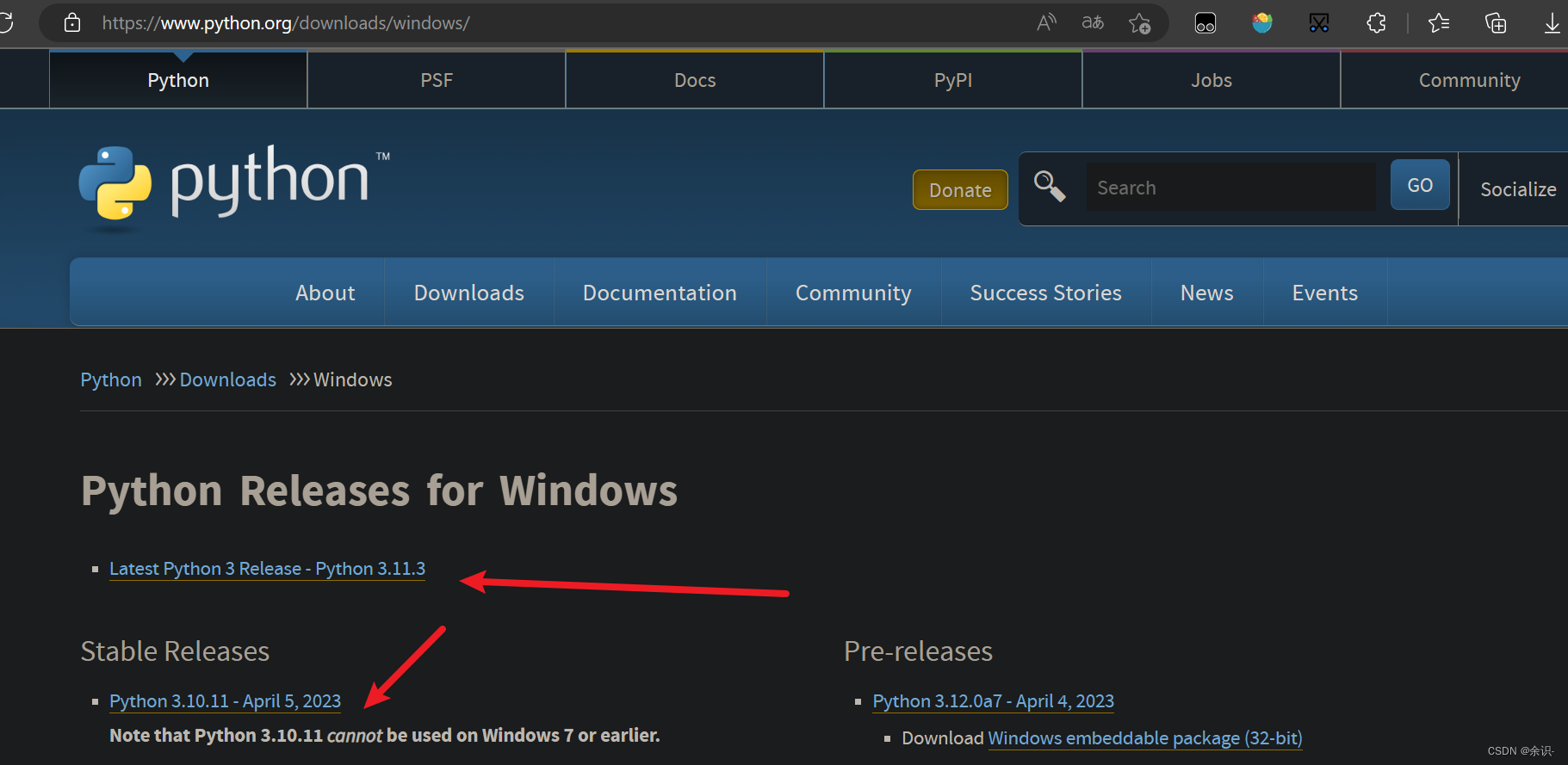Click the Read aloud icon
The width and height of the screenshot is (1568, 765).
tap(1046, 22)
